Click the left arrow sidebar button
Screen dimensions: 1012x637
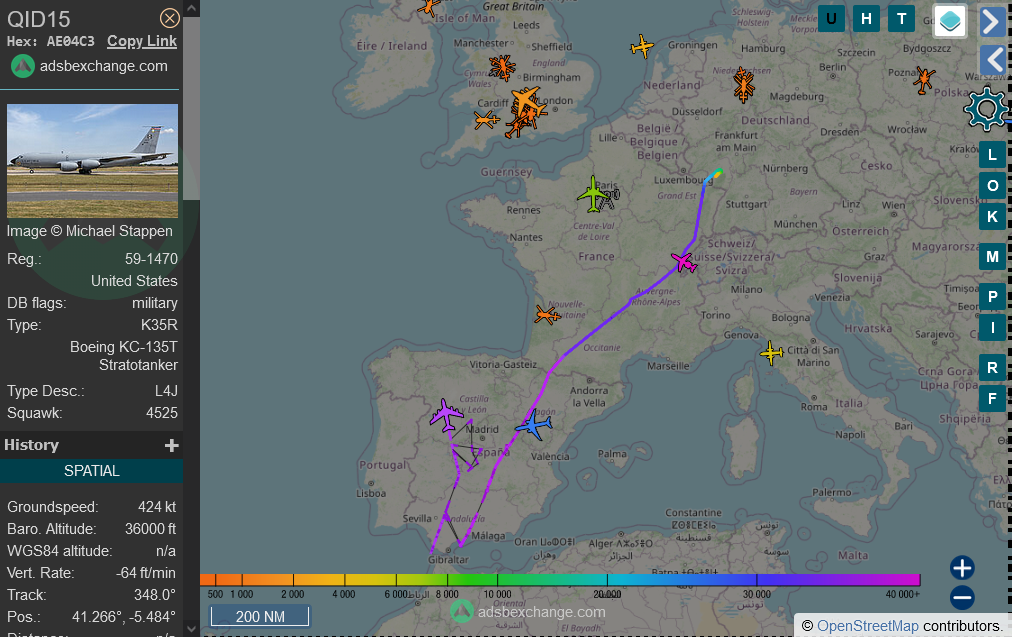(992, 61)
